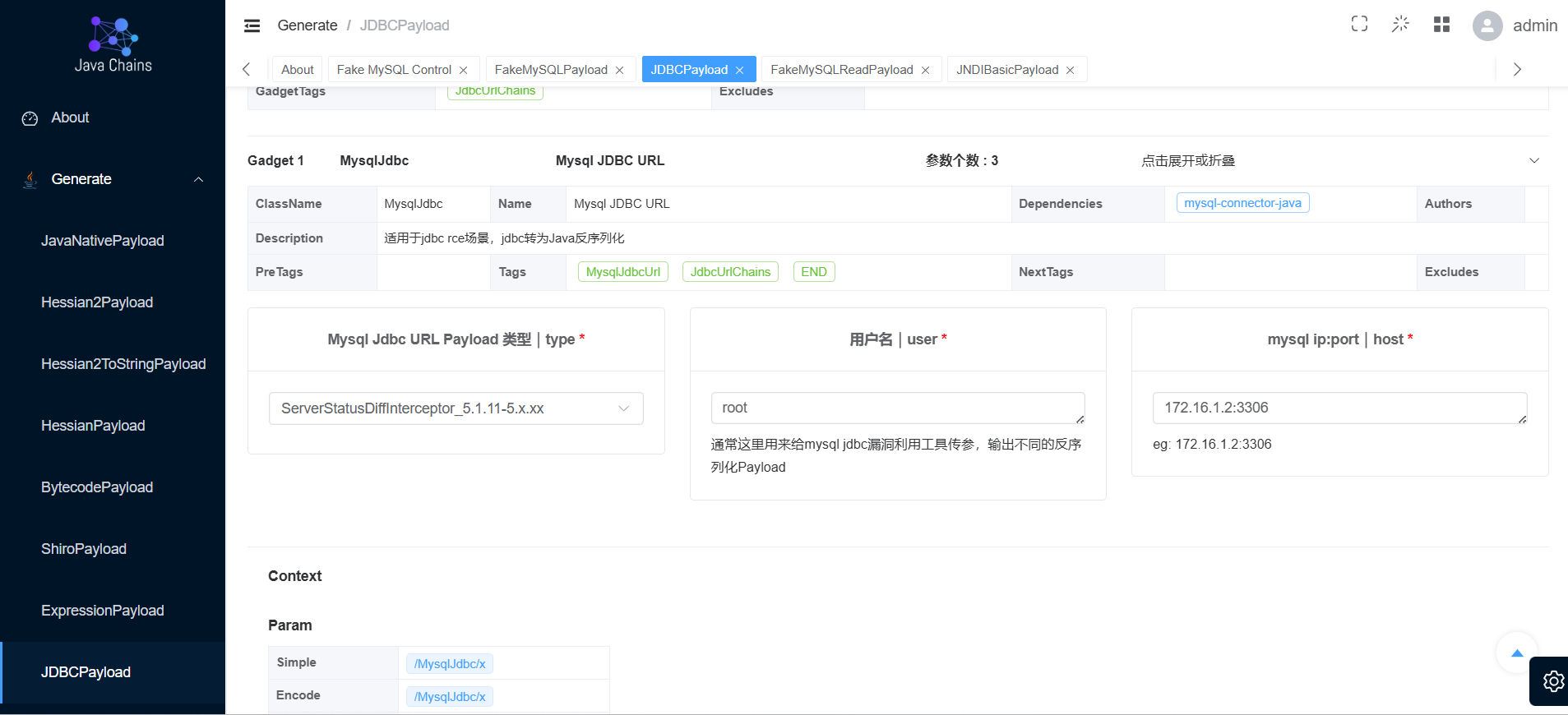Image resolution: width=1568 pixels, height=715 pixels.
Task: Click the back-to-top arrow button
Action: [x=1517, y=653]
